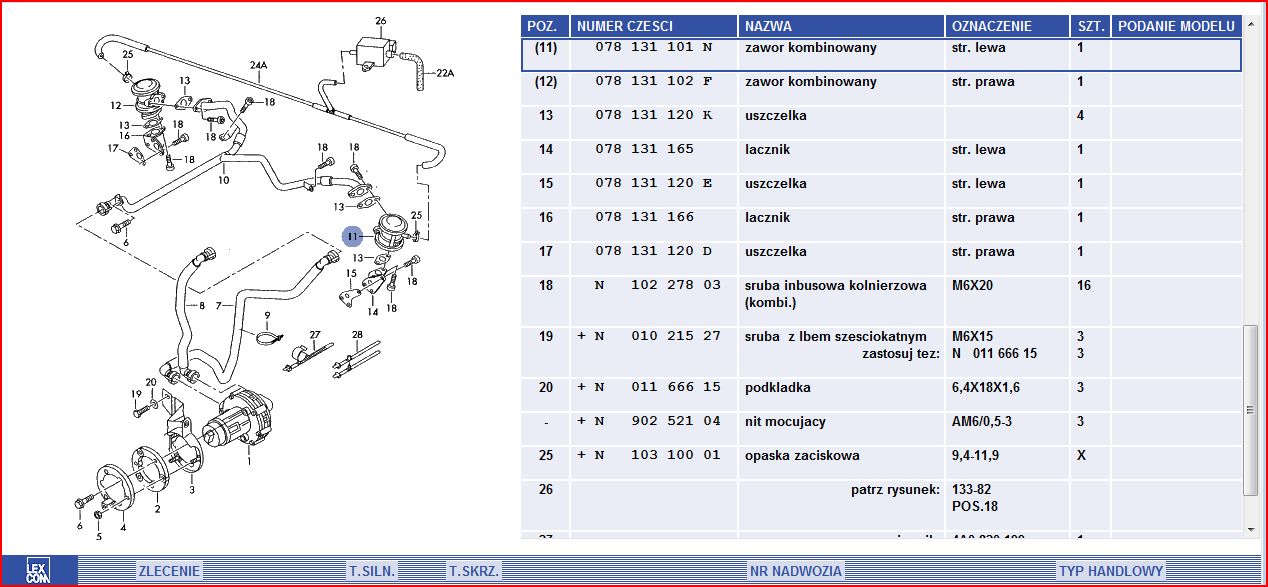Click part label 22A in diagram

pos(444,73)
